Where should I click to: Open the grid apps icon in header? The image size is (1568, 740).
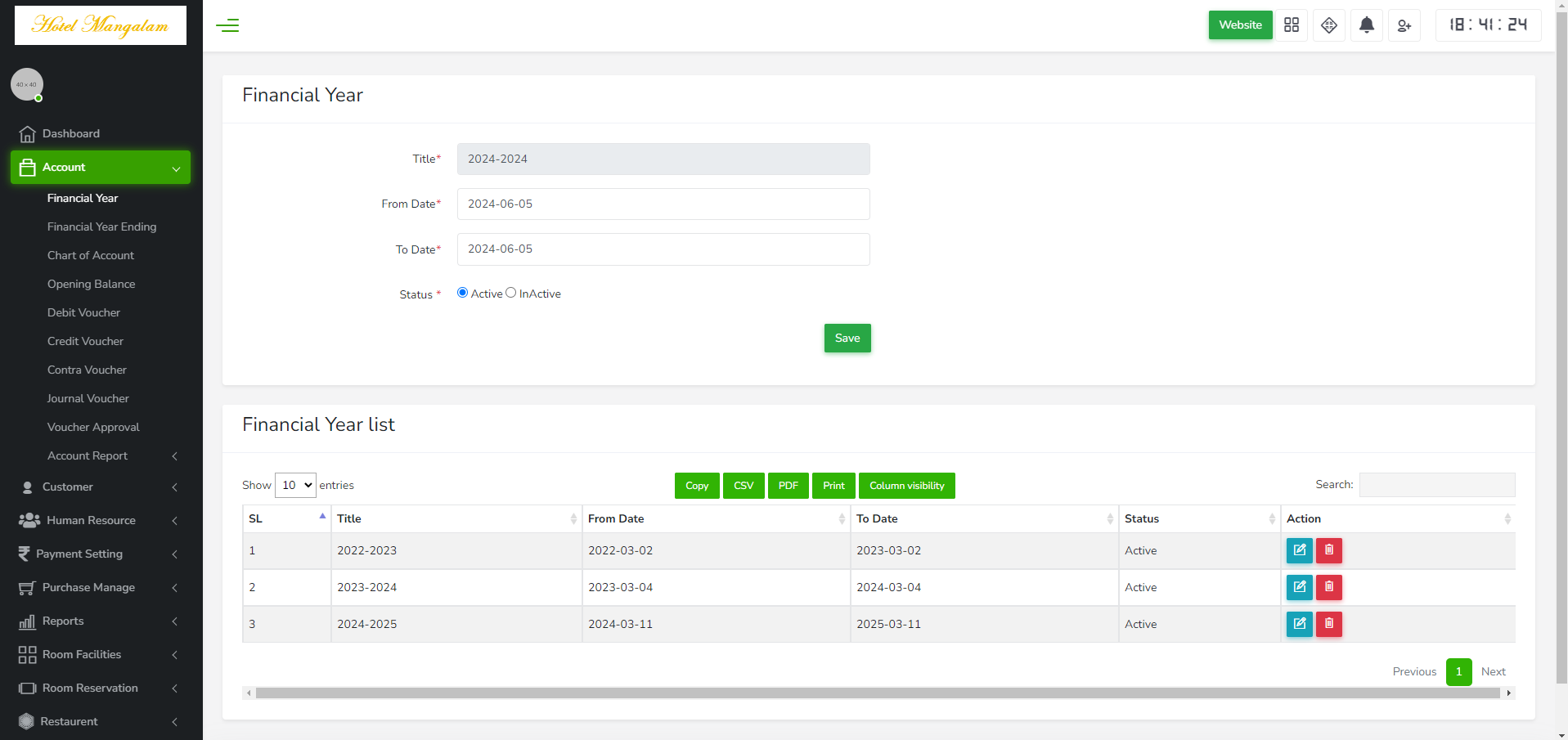pos(1292,25)
